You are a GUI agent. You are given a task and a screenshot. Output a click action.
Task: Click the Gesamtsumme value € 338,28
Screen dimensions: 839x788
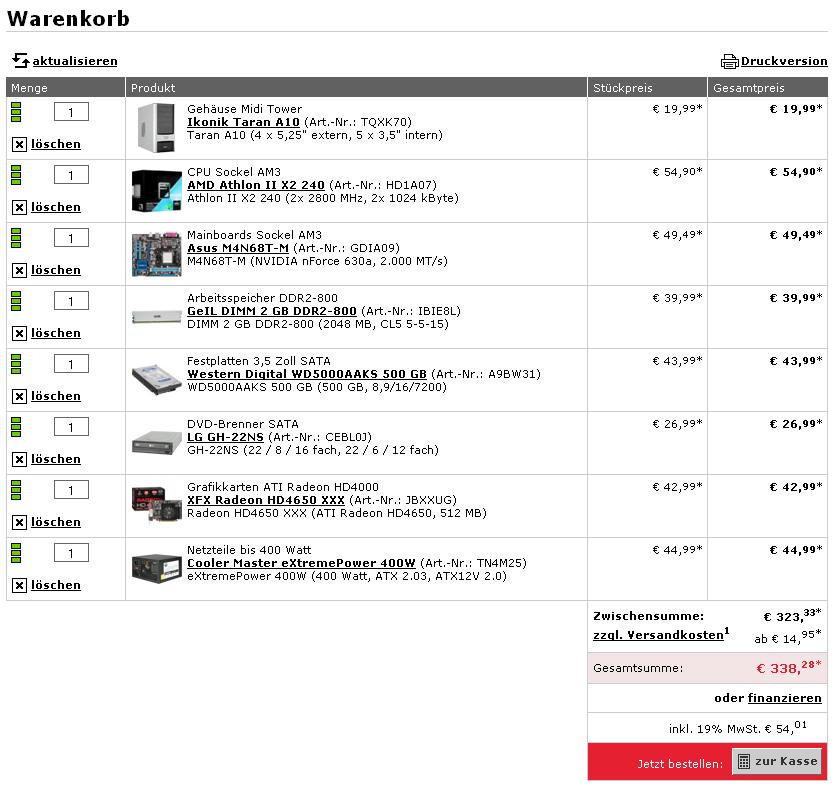point(789,668)
